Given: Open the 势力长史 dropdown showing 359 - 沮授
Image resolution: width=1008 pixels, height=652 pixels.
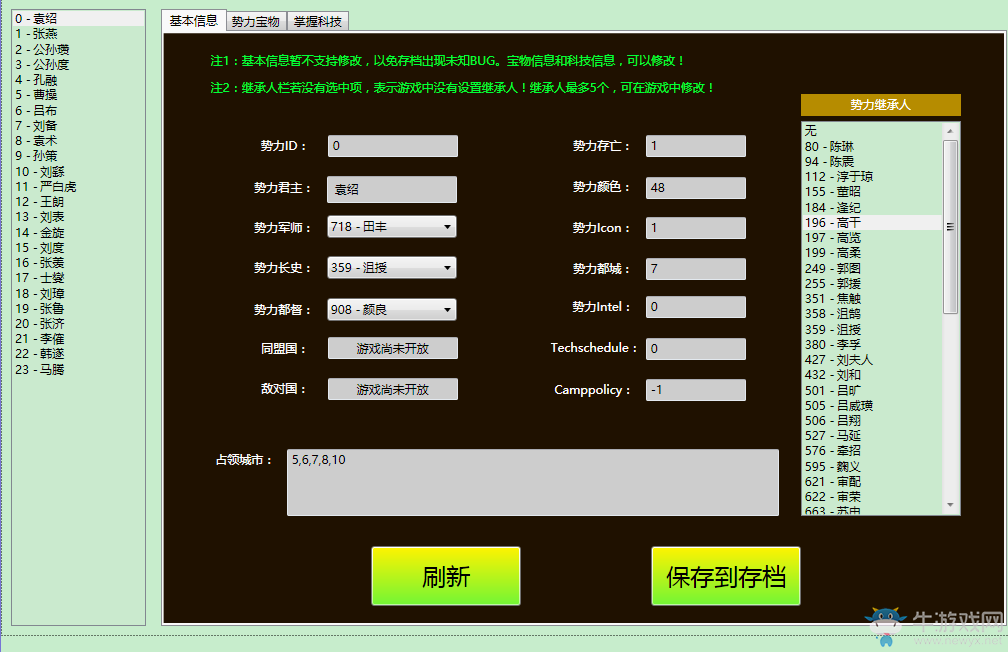Looking at the screenshot, I should (392, 267).
